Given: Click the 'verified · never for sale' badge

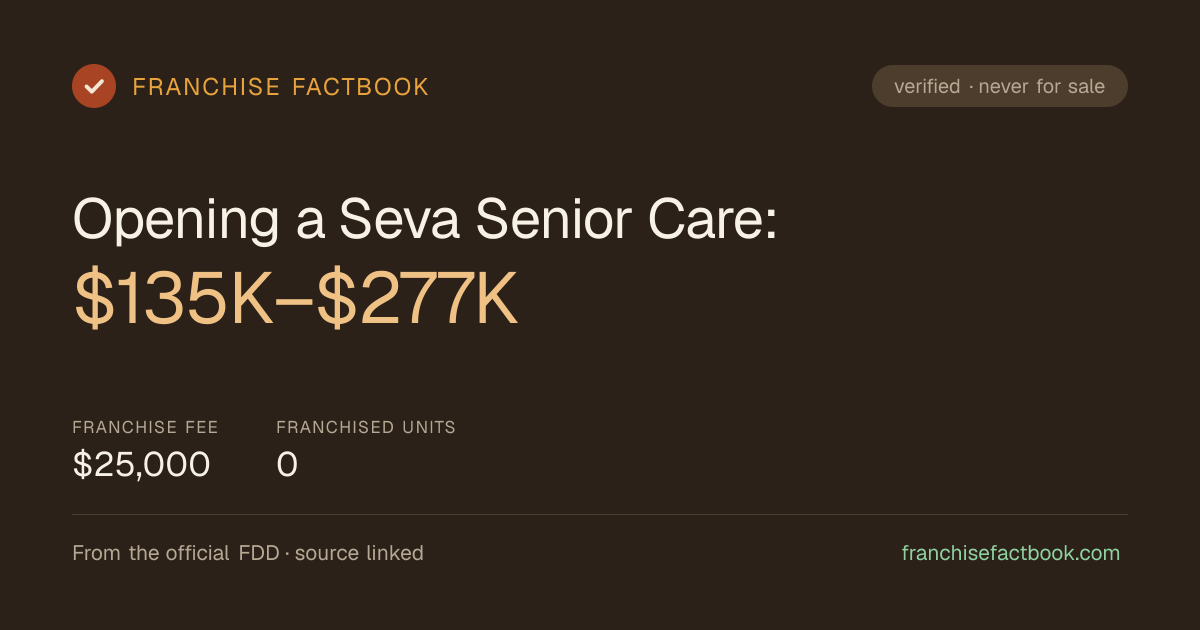Looking at the screenshot, I should coord(1000,86).
